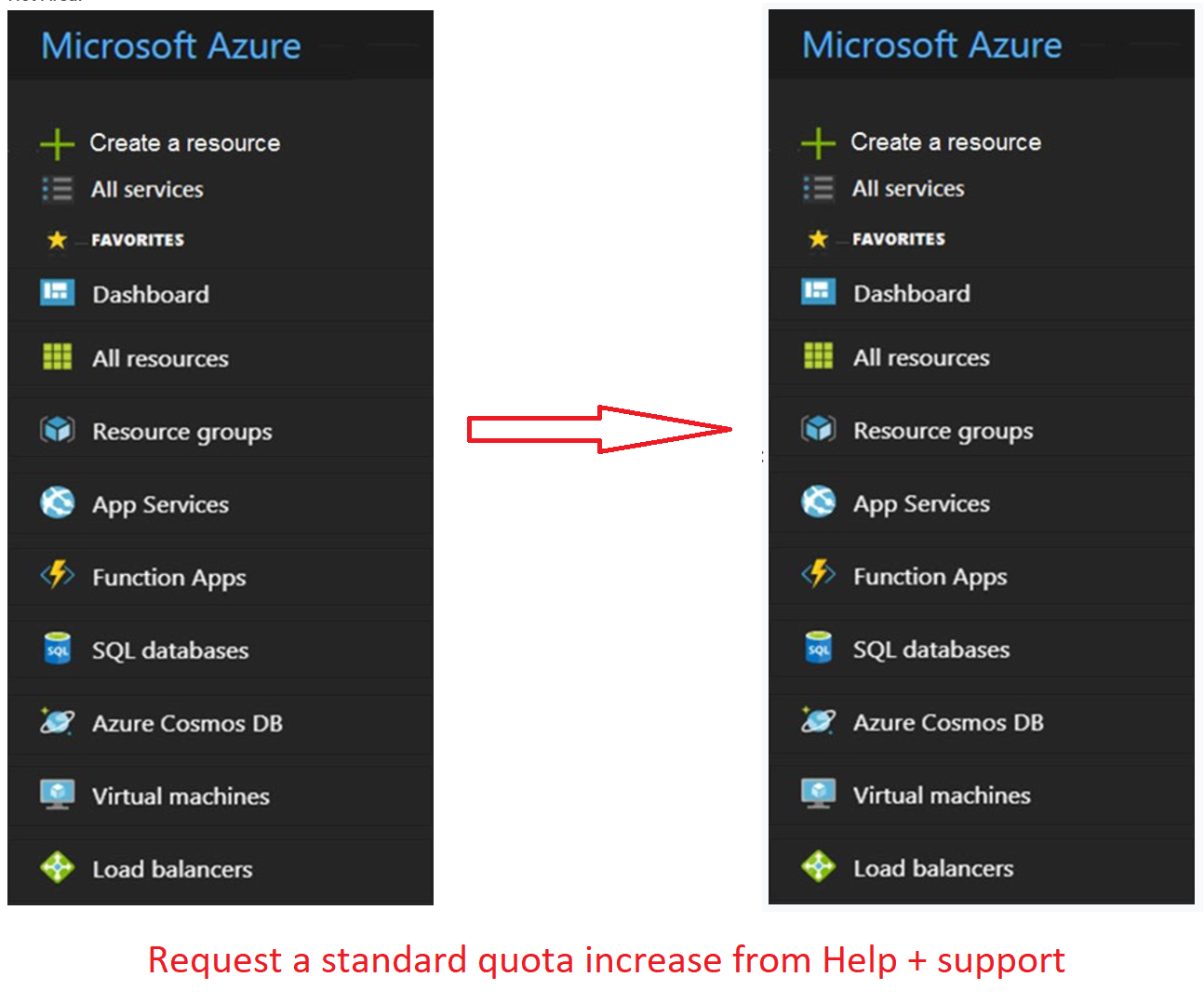Select the Virtual machines monitor icon
The width and height of the screenshot is (1204, 1004).
pyautogui.click(x=57, y=795)
